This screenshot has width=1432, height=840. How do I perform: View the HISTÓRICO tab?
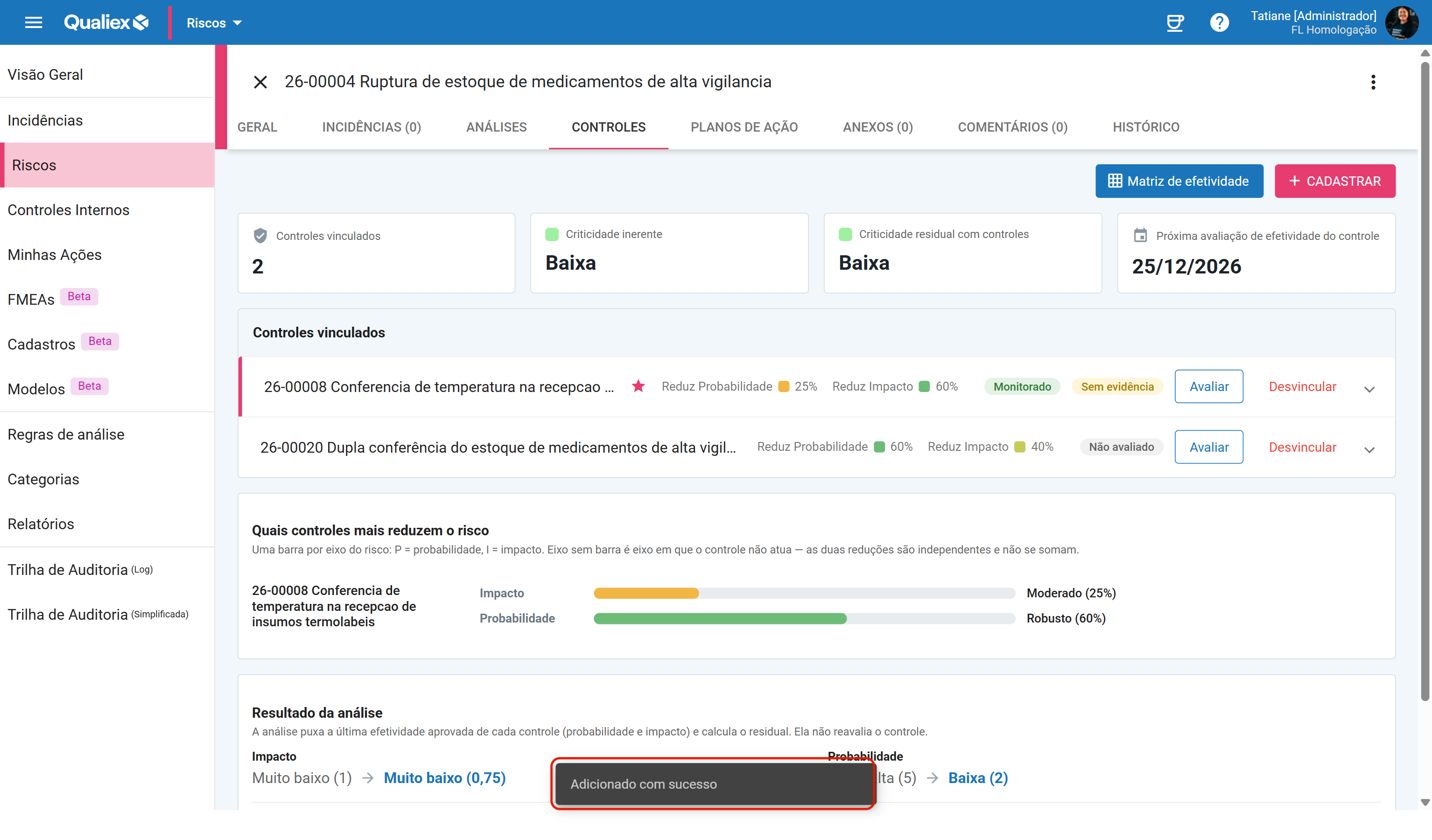click(x=1145, y=127)
